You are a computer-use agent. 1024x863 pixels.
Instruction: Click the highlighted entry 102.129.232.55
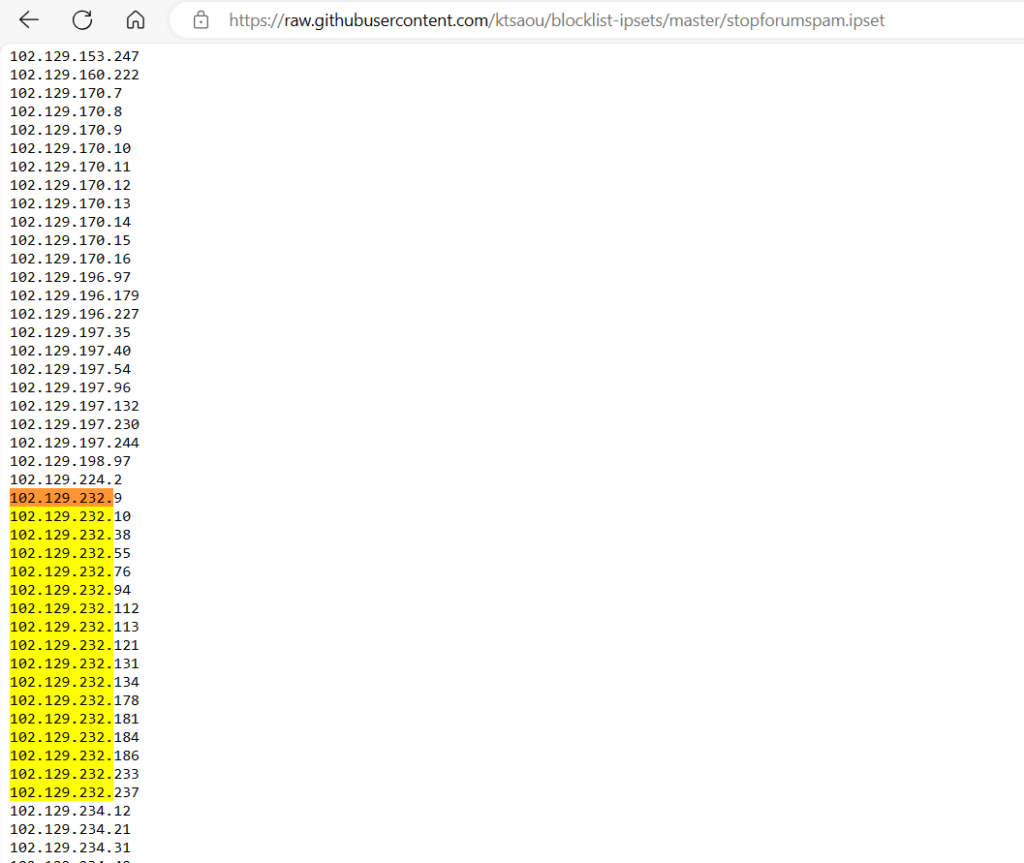click(70, 553)
